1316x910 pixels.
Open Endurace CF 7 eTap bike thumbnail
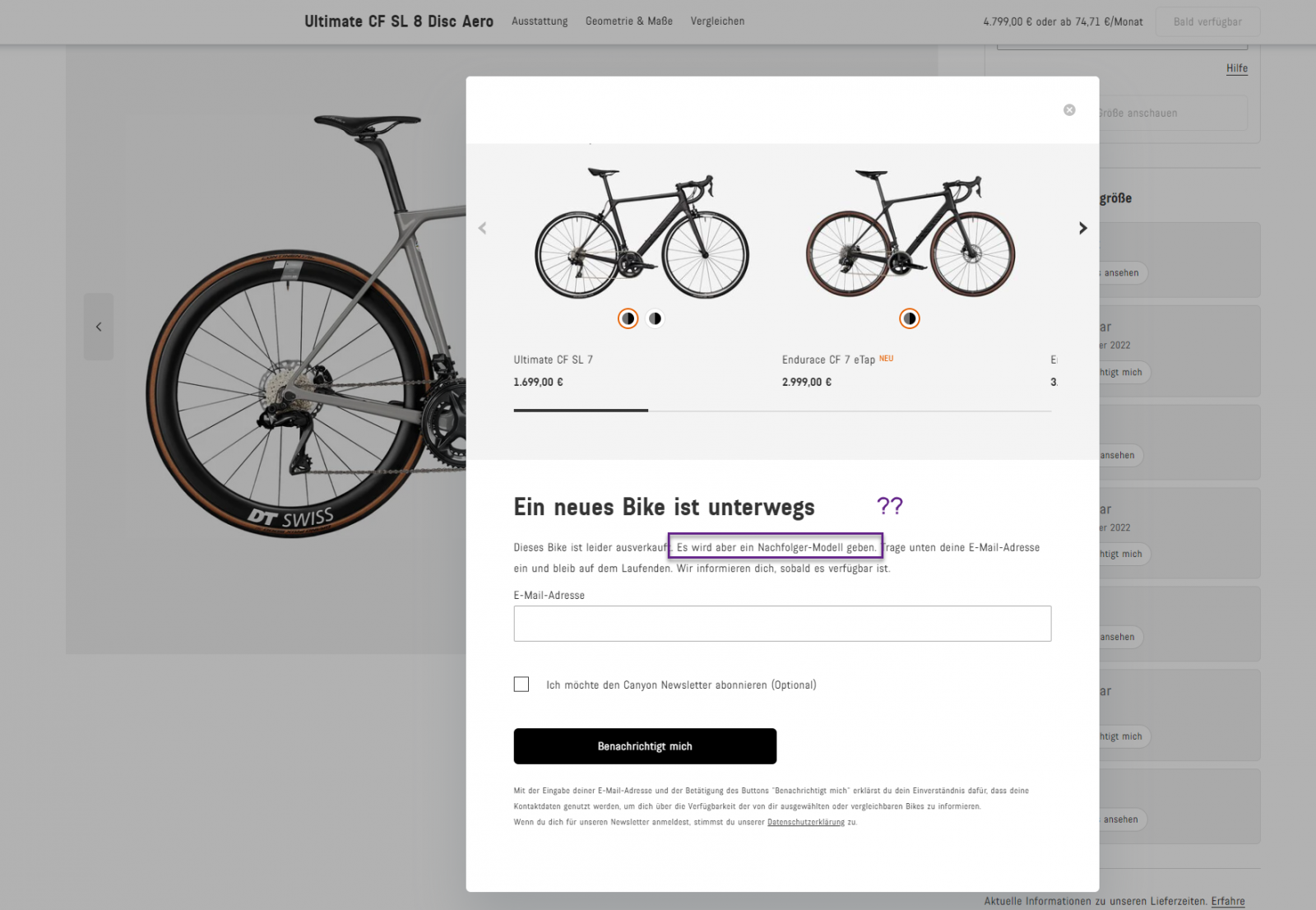(x=910, y=234)
